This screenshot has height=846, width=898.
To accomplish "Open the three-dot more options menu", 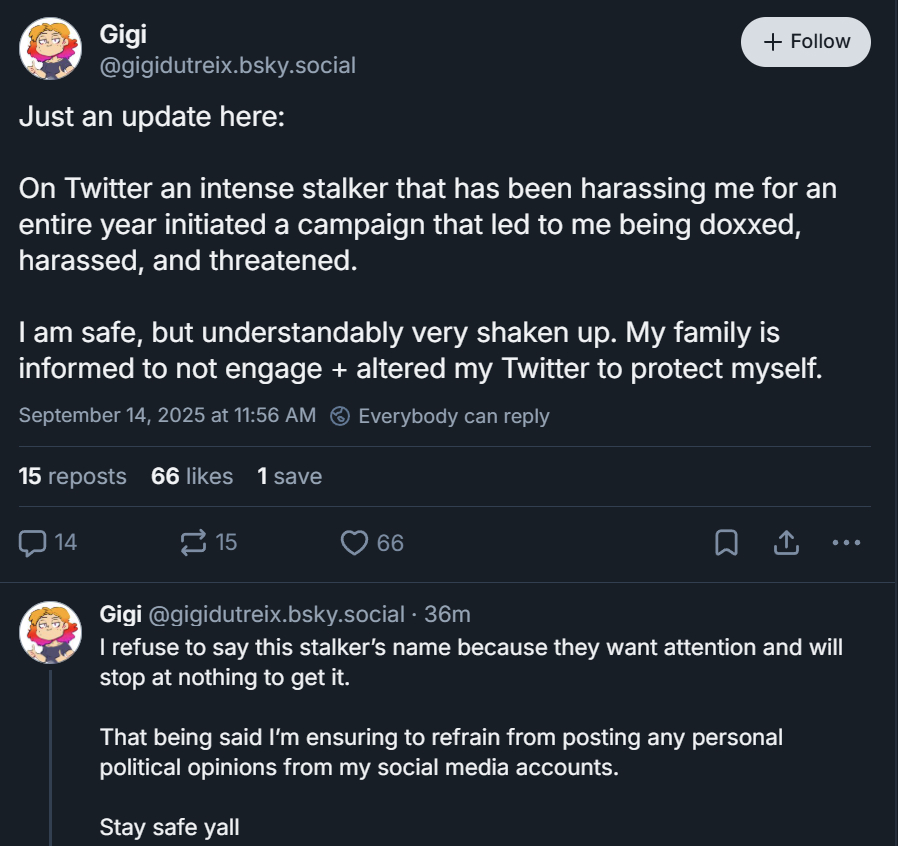I will [x=846, y=542].
